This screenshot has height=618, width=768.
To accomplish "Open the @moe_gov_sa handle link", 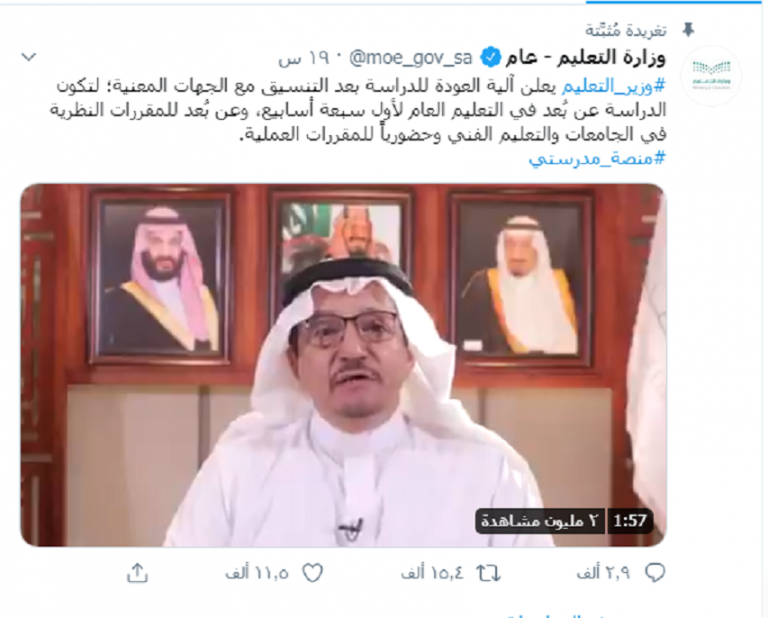I will 410,58.
